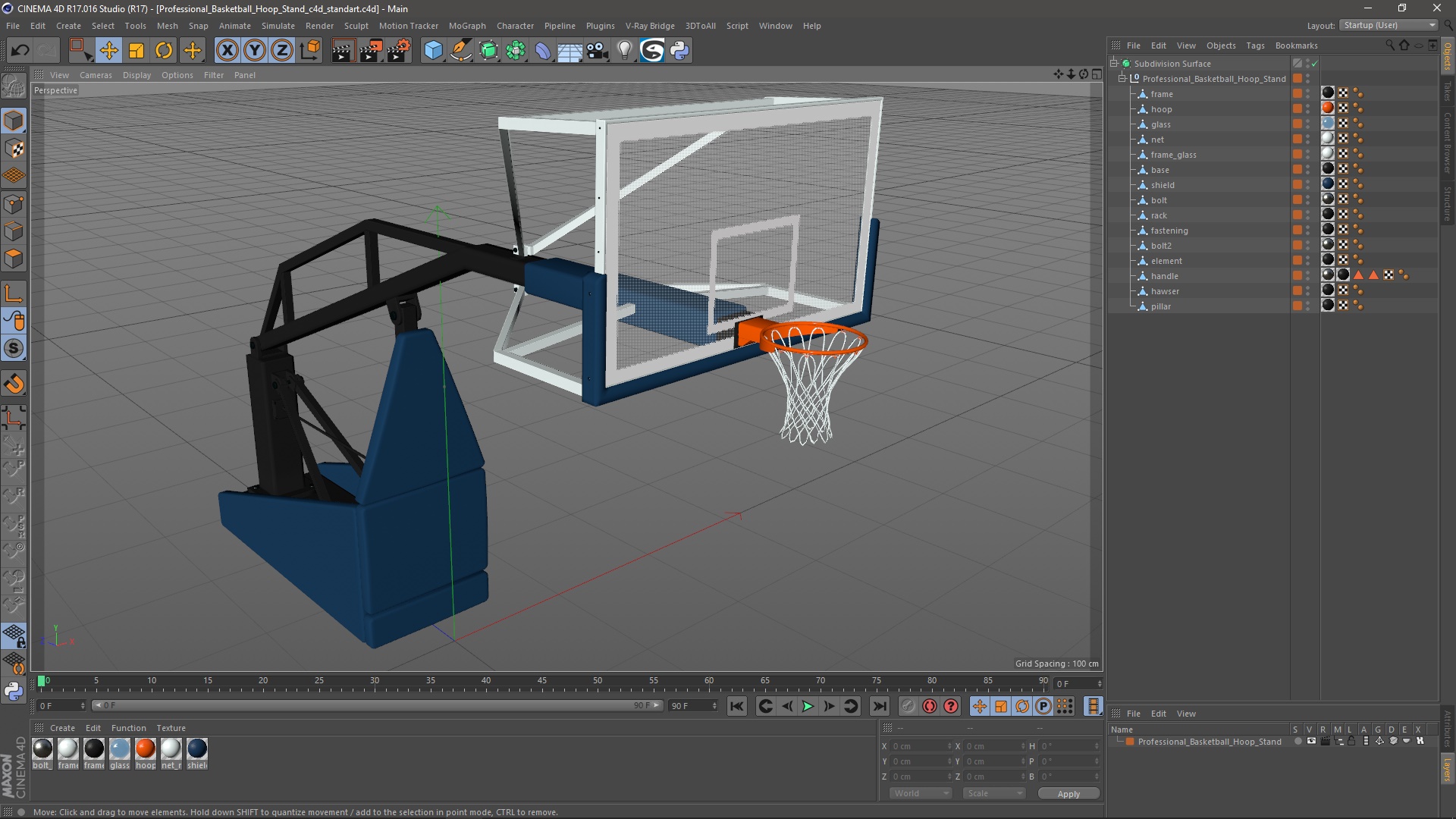Open the Python script icon in toolbar

pos(679,51)
